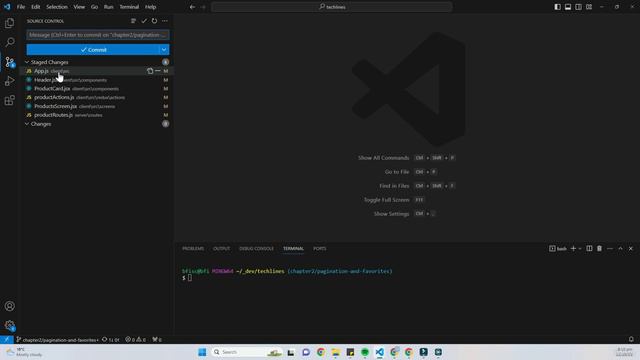Click the commit checkmark in Source Control header
The height and width of the screenshot is (360, 640).
[x=144, y=21]
